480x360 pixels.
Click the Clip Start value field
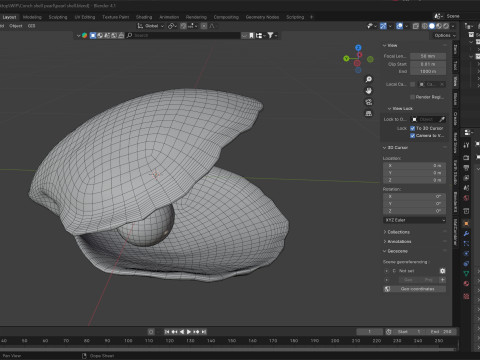pyautogui.click(x=428, y=64)
